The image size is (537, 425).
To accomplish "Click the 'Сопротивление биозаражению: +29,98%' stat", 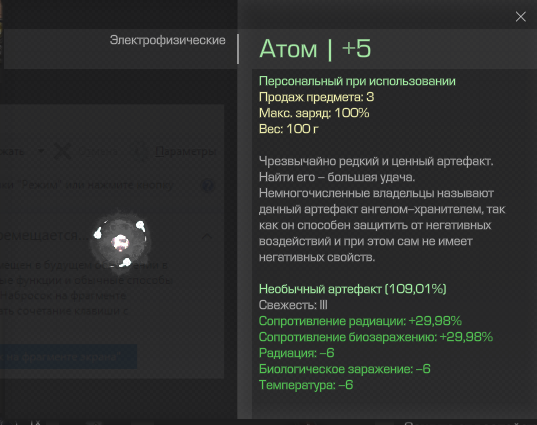I will [x=376, y=337].
